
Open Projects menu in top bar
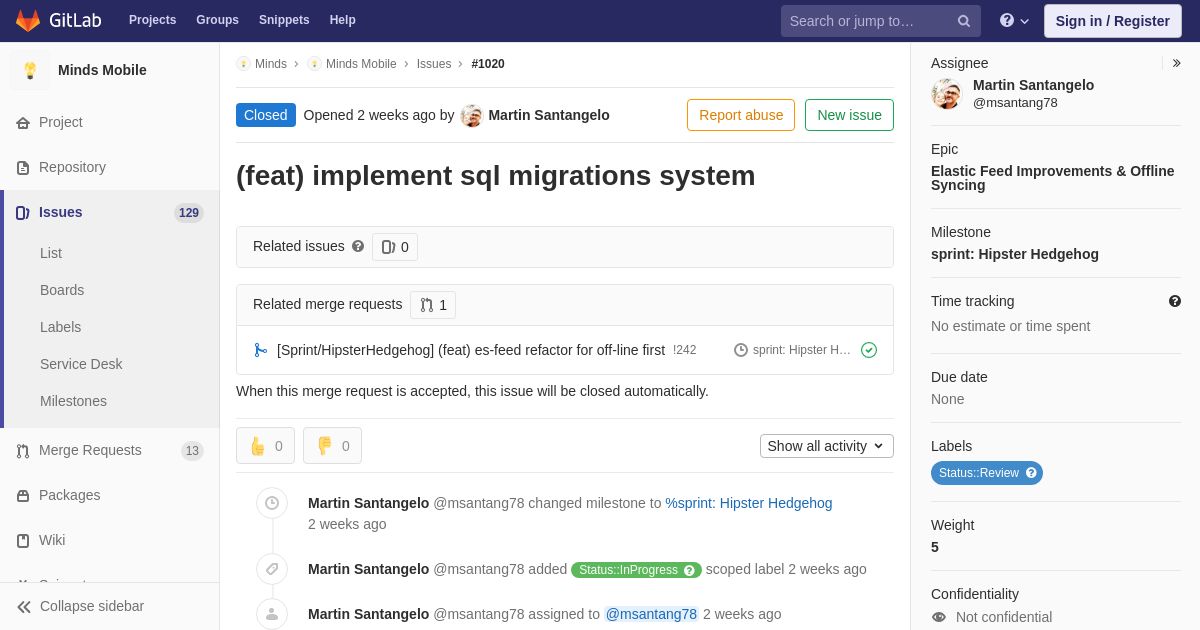(x=152, y=20)
